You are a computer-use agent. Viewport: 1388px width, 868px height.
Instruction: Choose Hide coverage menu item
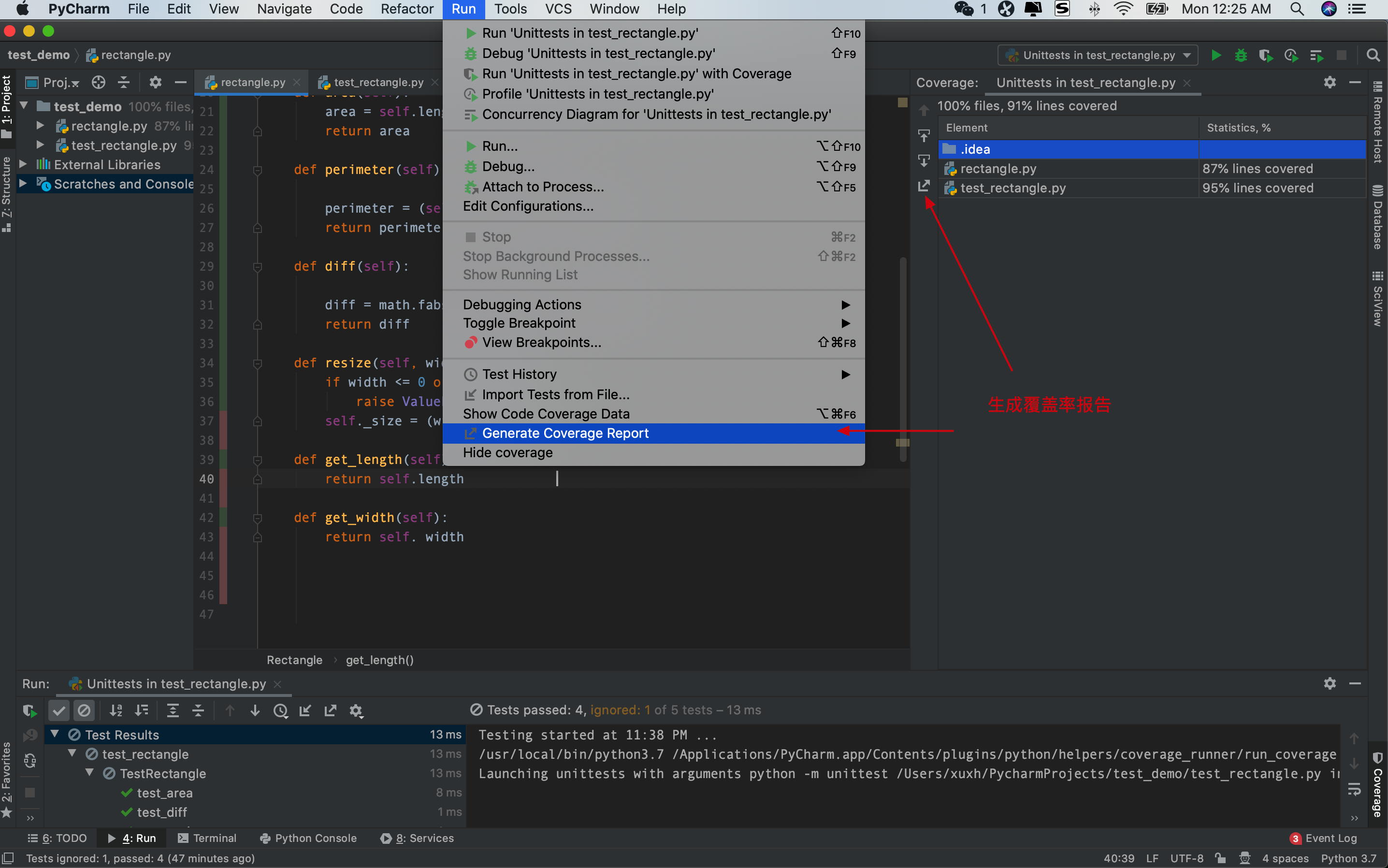[x=654, y=452]
